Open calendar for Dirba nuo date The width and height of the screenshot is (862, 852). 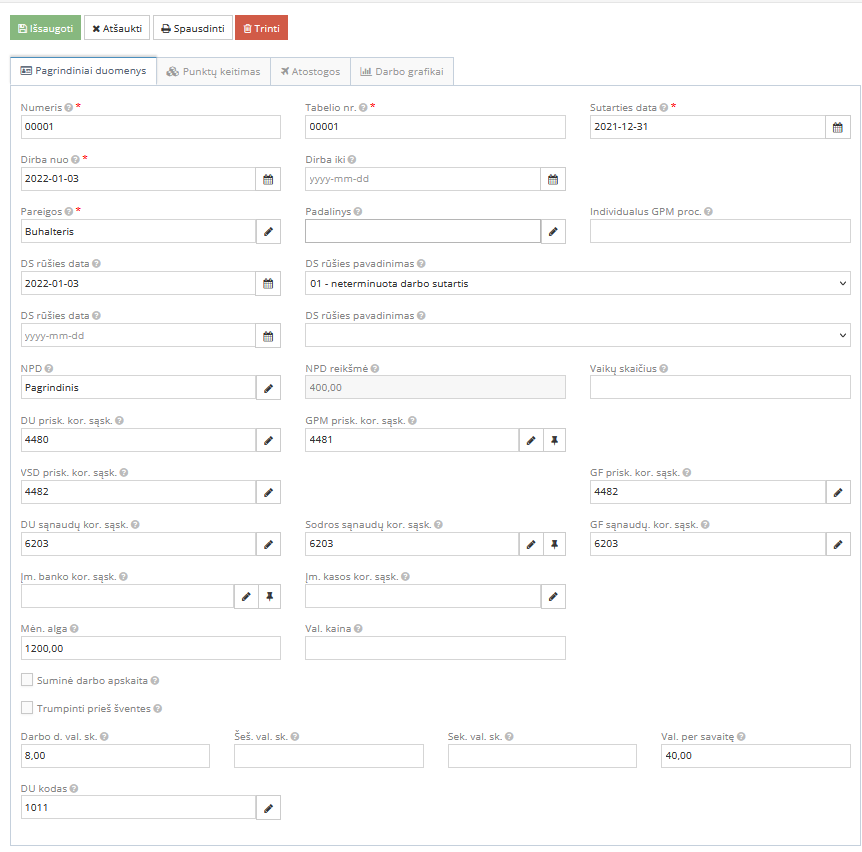click(268, 179)
